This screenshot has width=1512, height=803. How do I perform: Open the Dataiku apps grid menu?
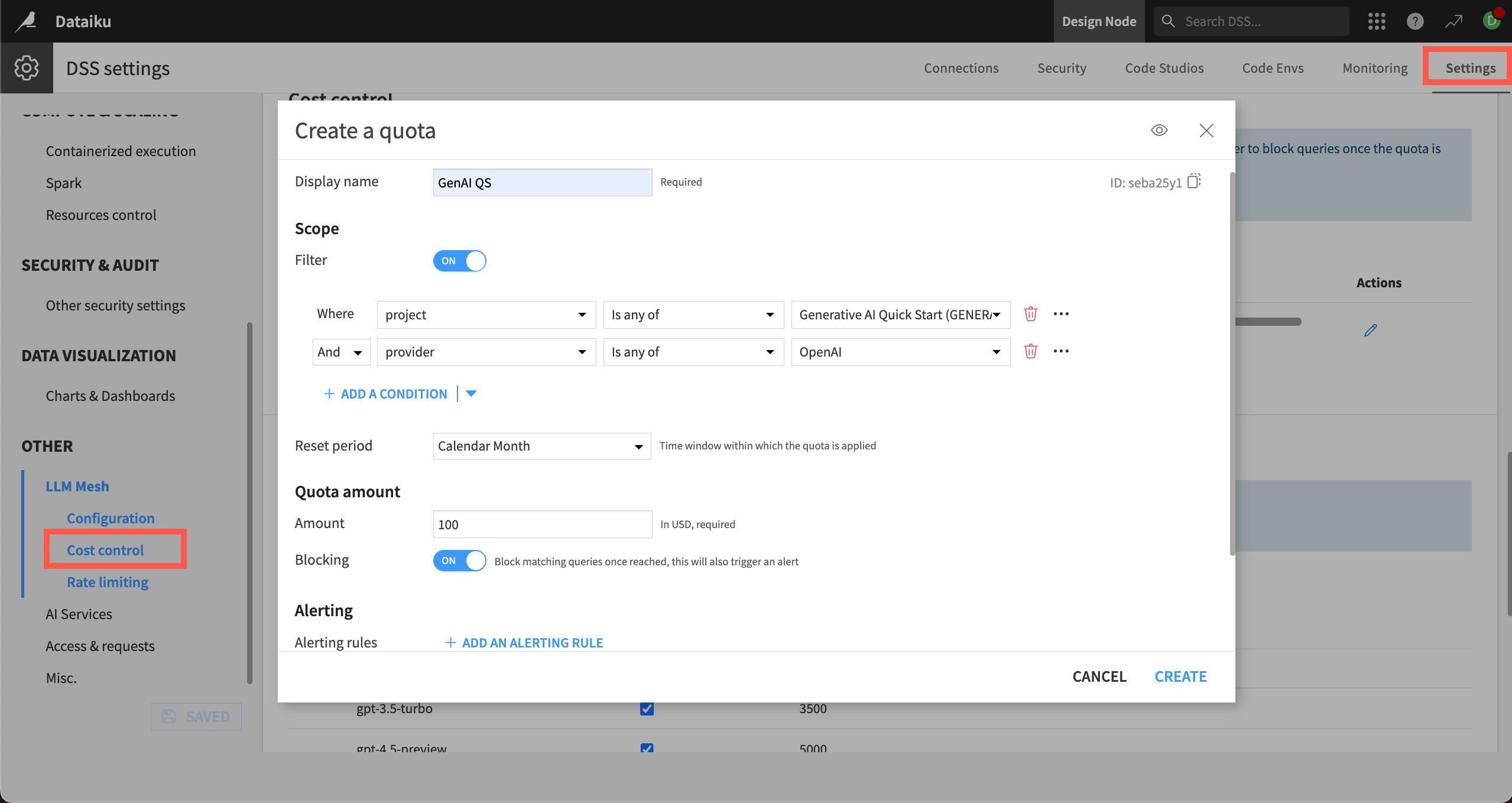(x=1377, y=21)
